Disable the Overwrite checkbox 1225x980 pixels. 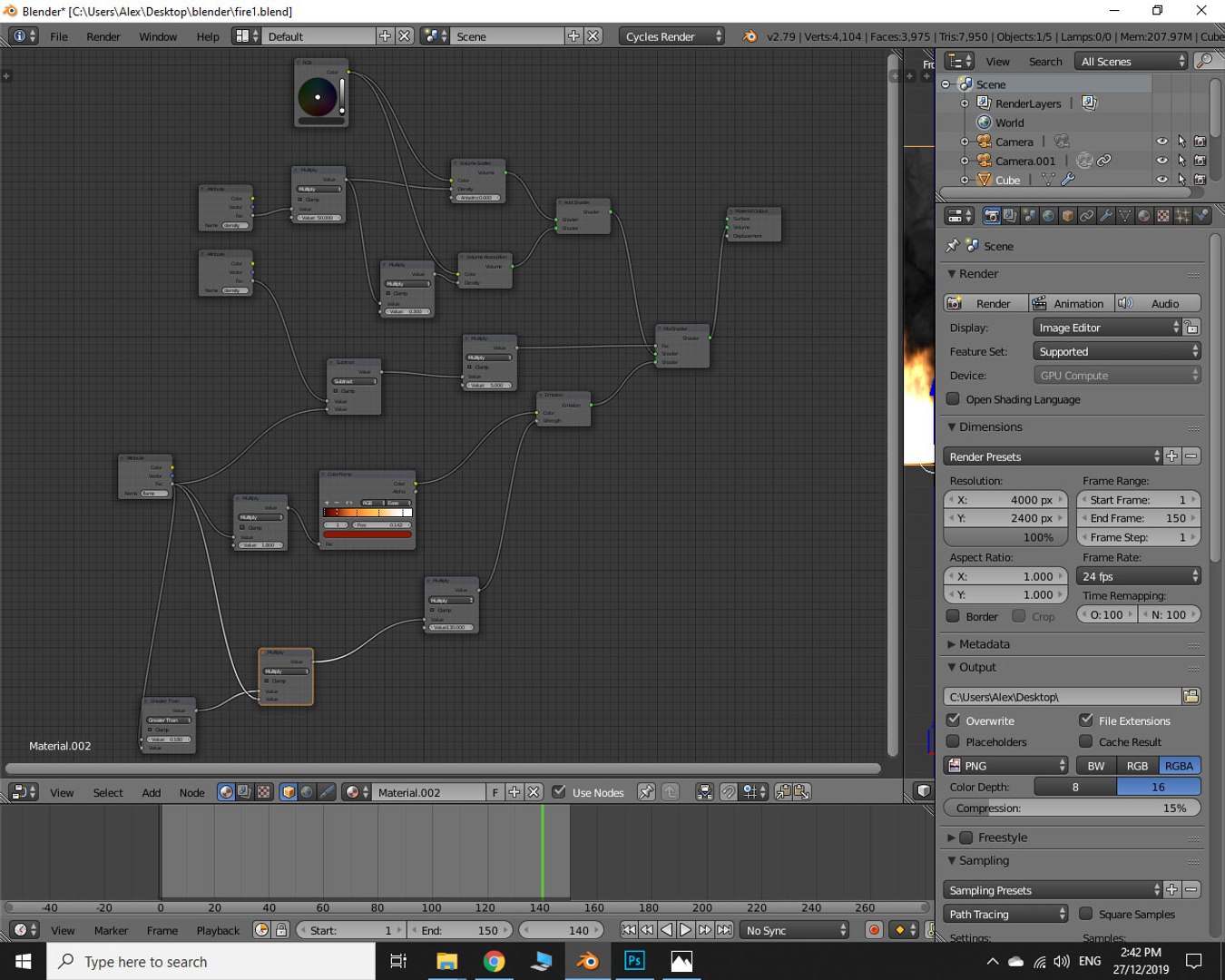tap(953, 720)
